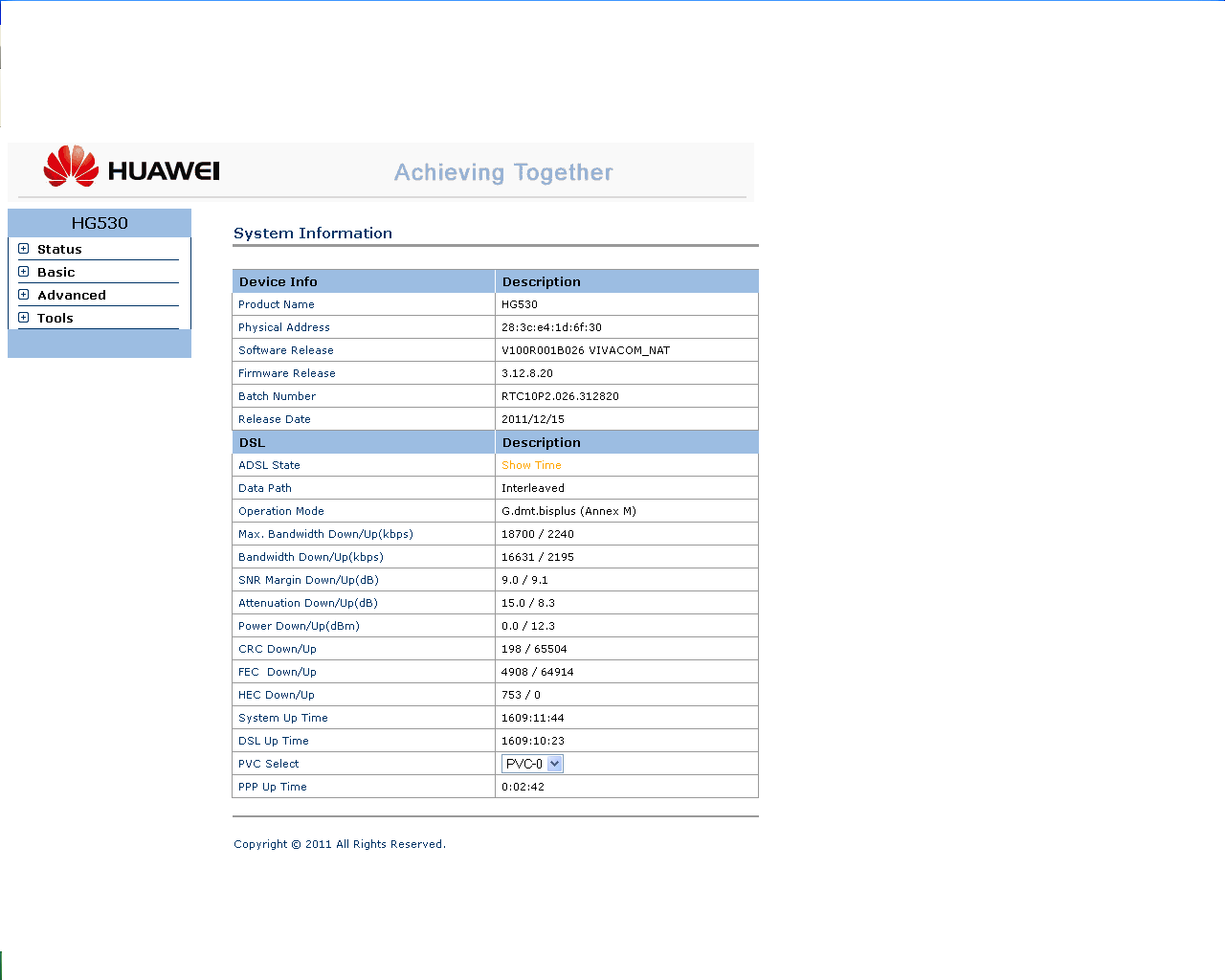Select max bandwidth value 18700 / 2240
Viewport: 1225px width, 980px height.
(x=538, y=534)
